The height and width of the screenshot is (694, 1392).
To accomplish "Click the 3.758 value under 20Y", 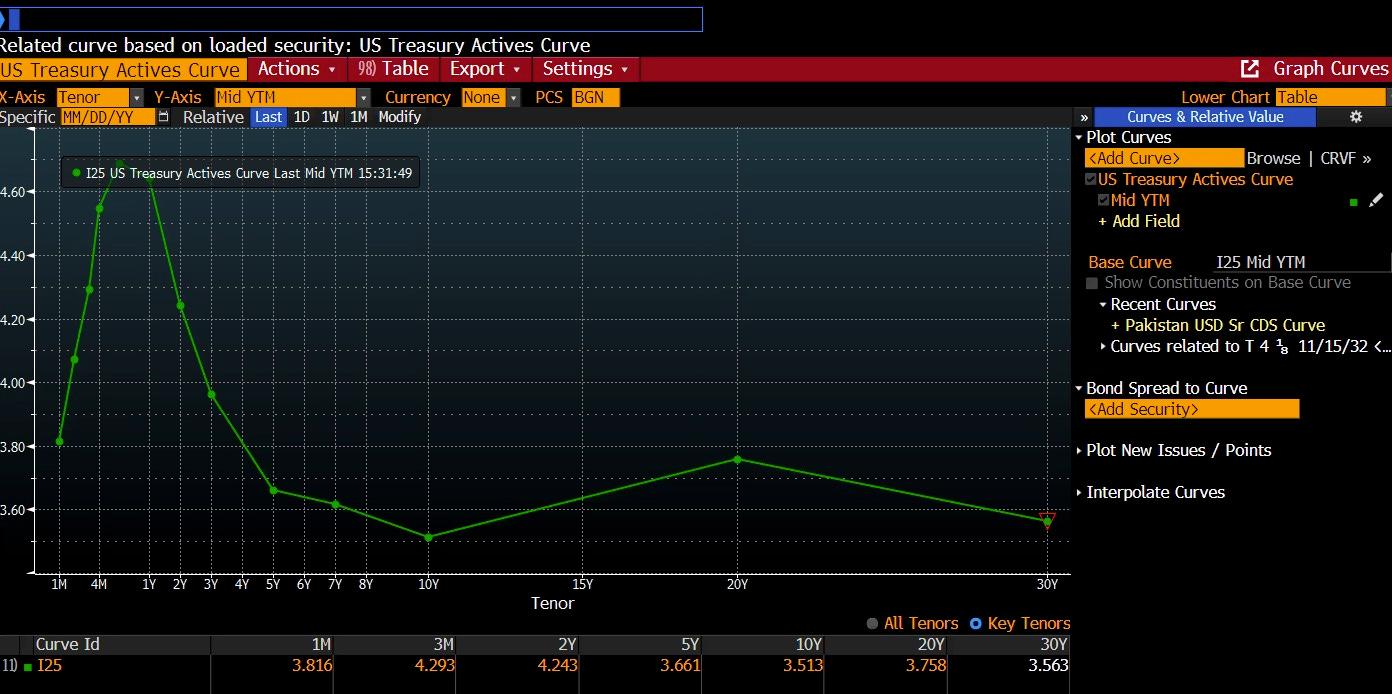I will [x=926, y=665].
